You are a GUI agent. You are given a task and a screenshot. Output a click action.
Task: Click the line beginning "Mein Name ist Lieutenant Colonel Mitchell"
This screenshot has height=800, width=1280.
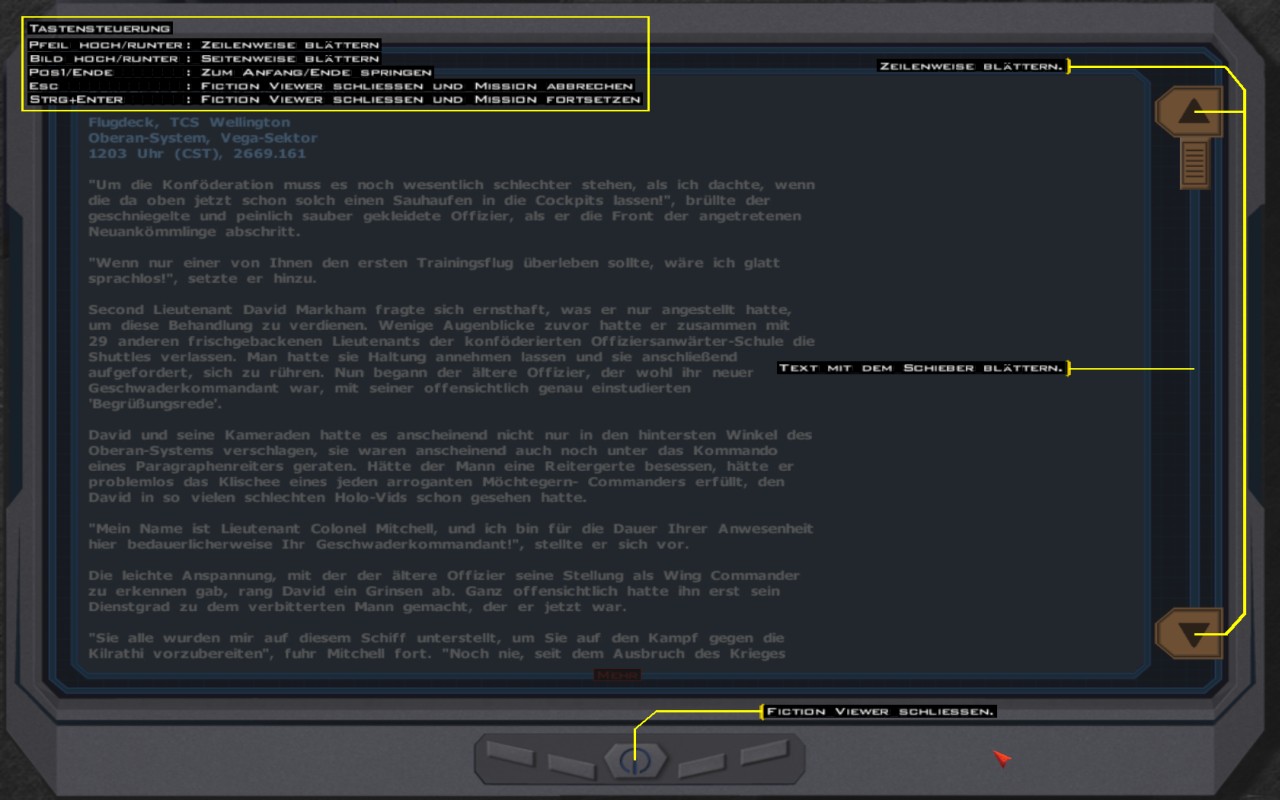click(x=451, y=529)
